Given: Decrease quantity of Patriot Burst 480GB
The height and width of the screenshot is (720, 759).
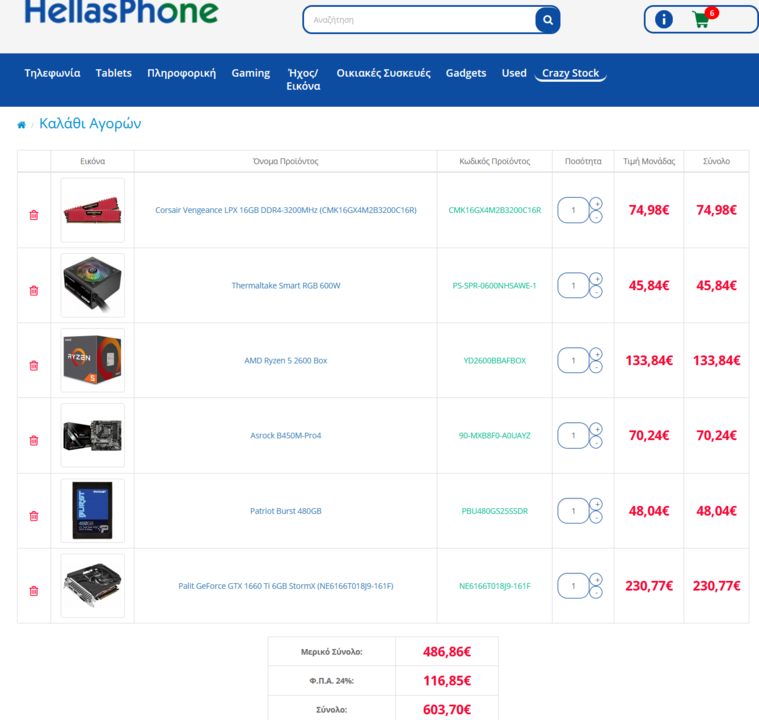Looking at the screenshot, I should pos(596,518).
